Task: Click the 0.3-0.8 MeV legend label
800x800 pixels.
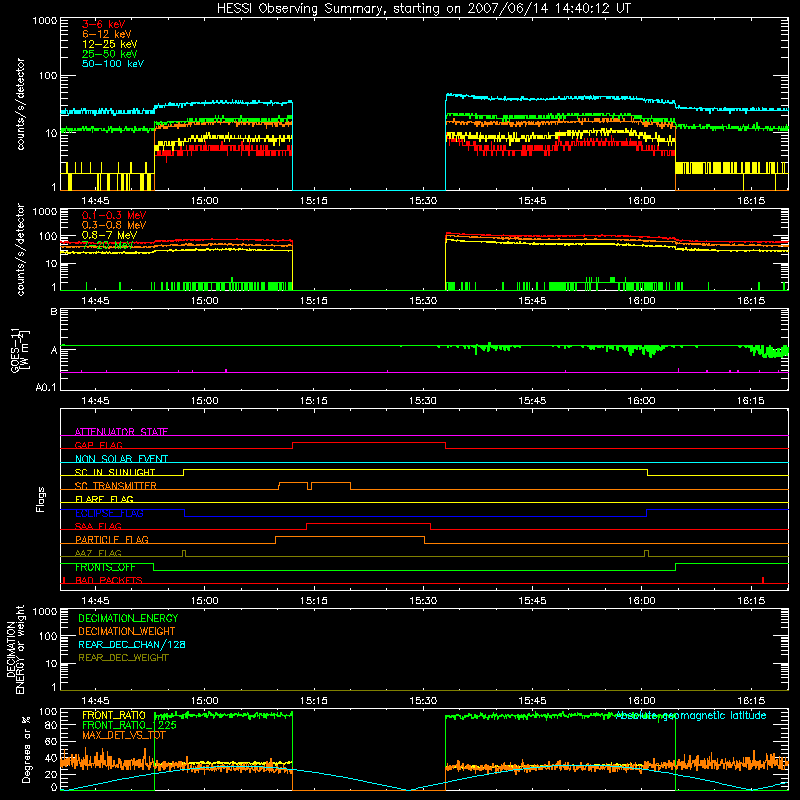Action: [x=114, y=225]
